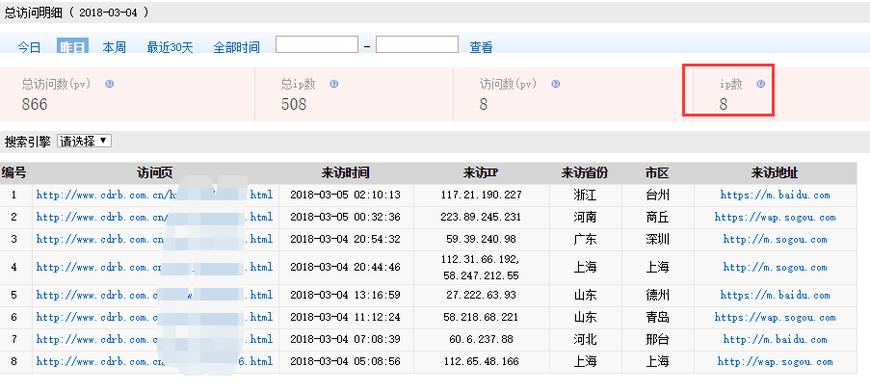
Task: Click the 深圳 city cell
Action: (657, 240)
